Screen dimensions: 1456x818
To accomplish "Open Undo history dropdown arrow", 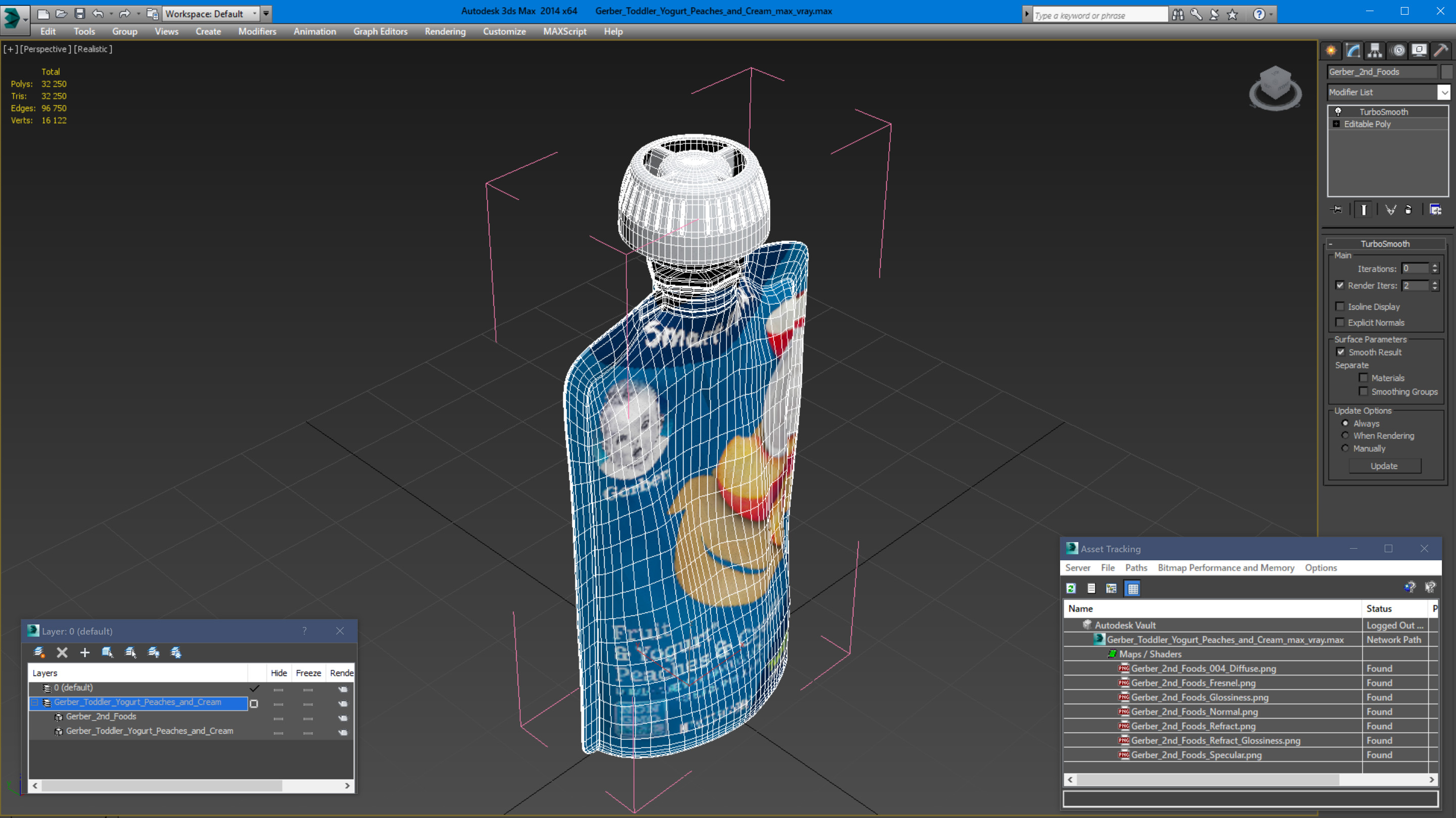I will click(111, 14).
